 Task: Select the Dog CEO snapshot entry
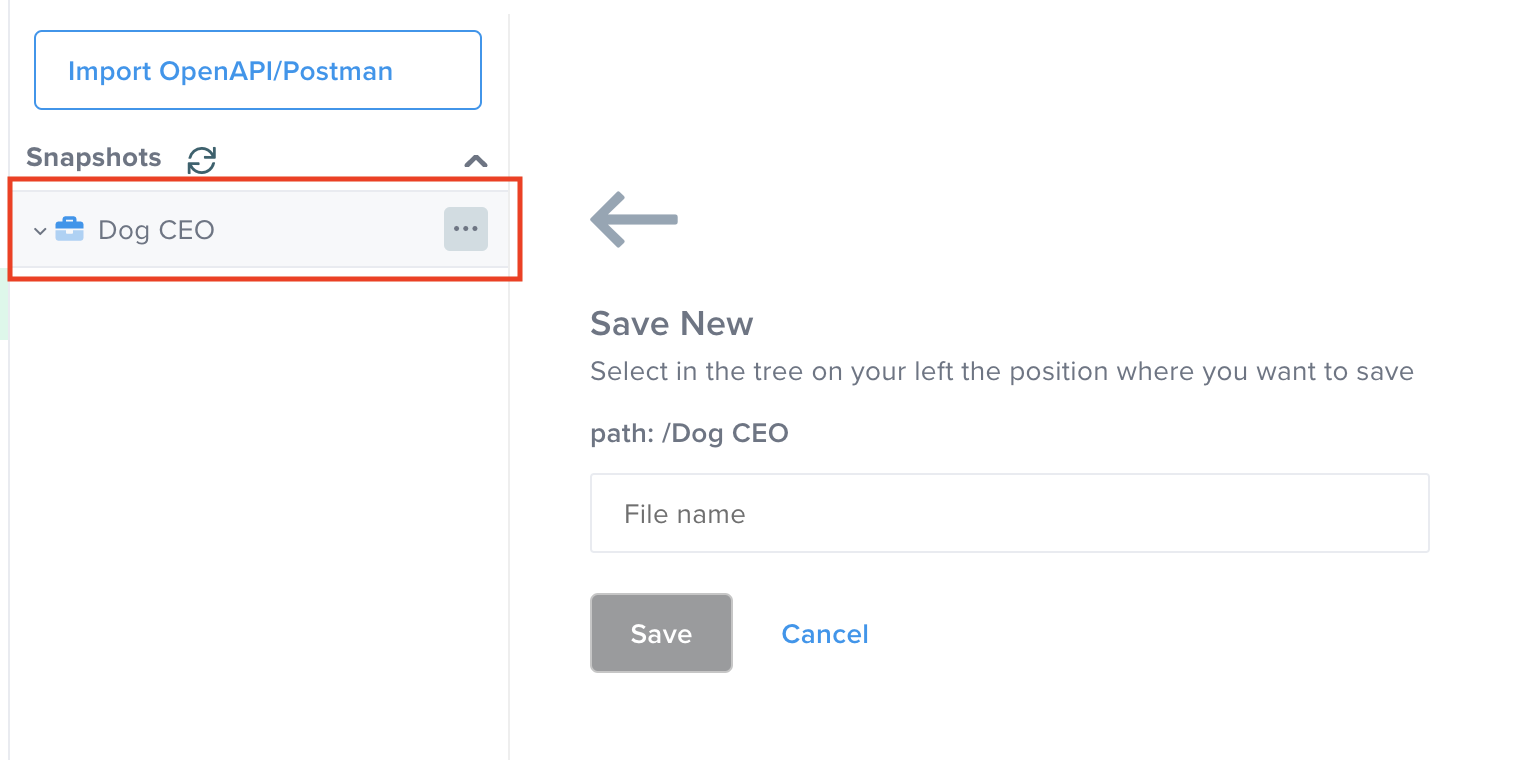pyautogui.click(x=155, y=229)
